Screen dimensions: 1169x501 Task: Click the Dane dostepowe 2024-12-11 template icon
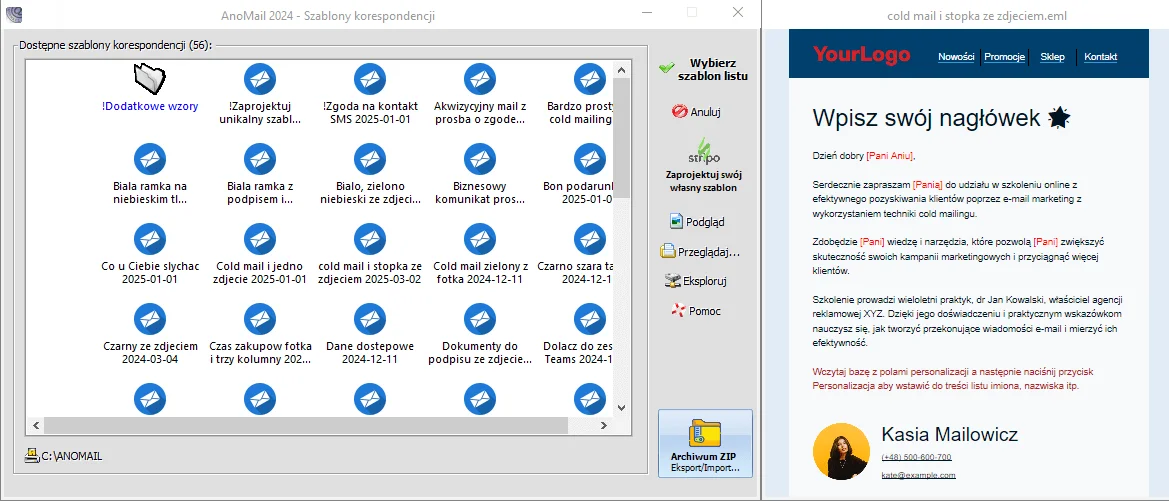pyautogui.click(x=370, y=318)
